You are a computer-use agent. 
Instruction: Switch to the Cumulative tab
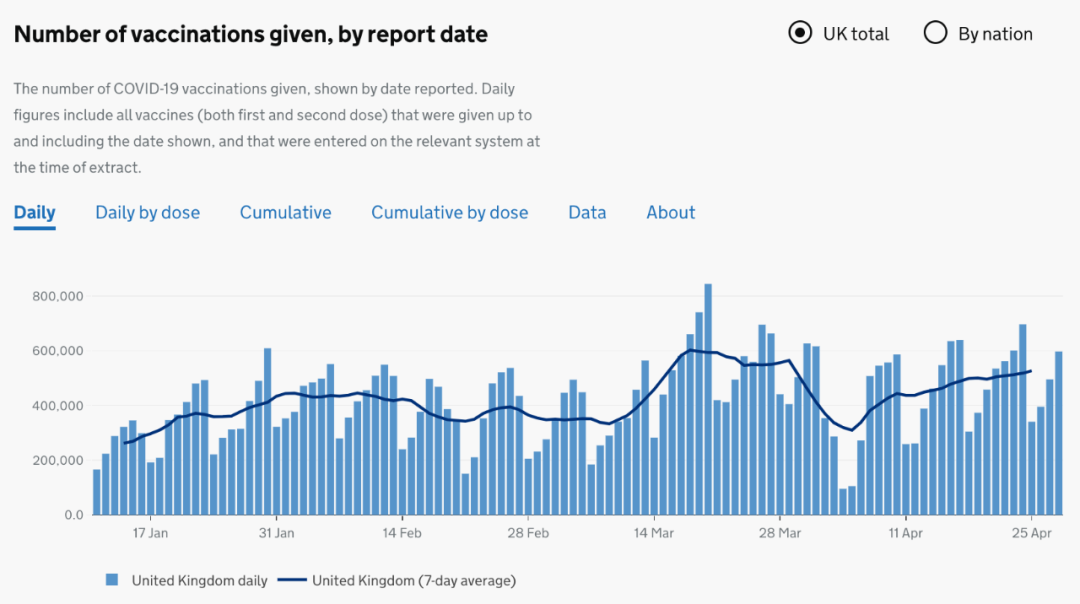285,213
